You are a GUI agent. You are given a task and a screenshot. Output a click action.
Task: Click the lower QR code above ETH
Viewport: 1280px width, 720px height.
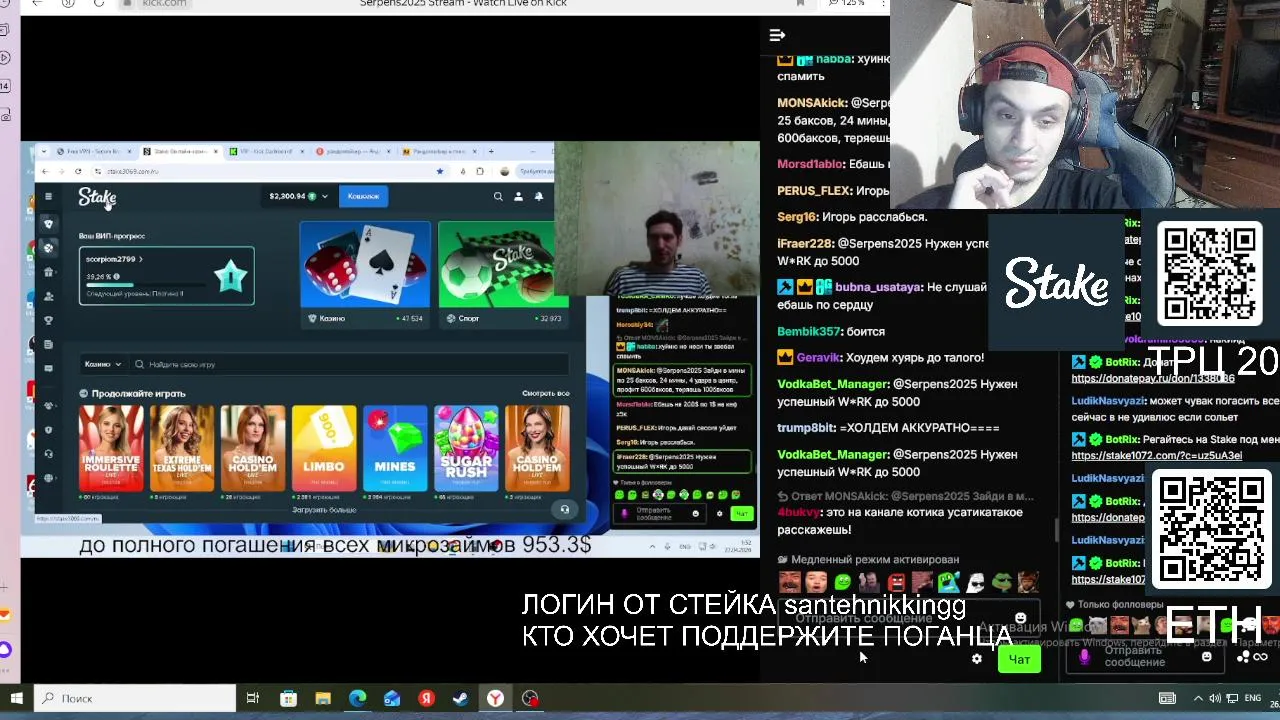(x=1211, y=530)
